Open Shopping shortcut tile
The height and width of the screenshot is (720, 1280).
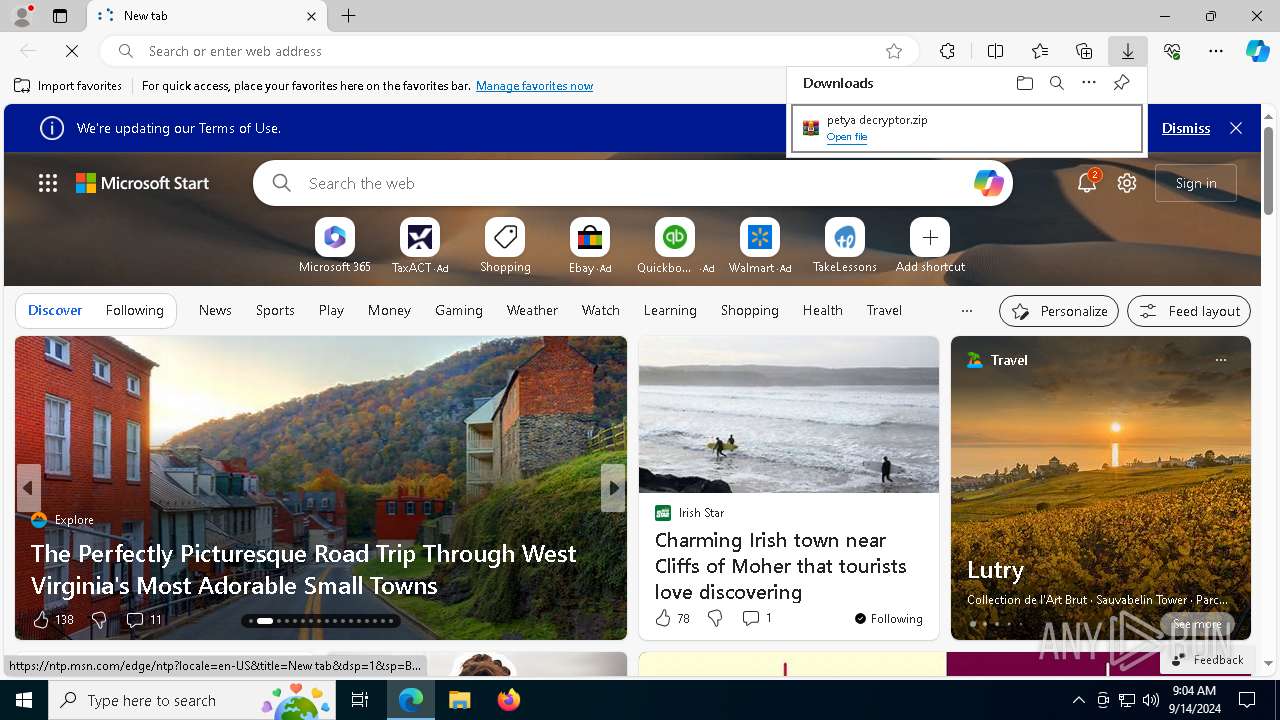click(505, 246)
